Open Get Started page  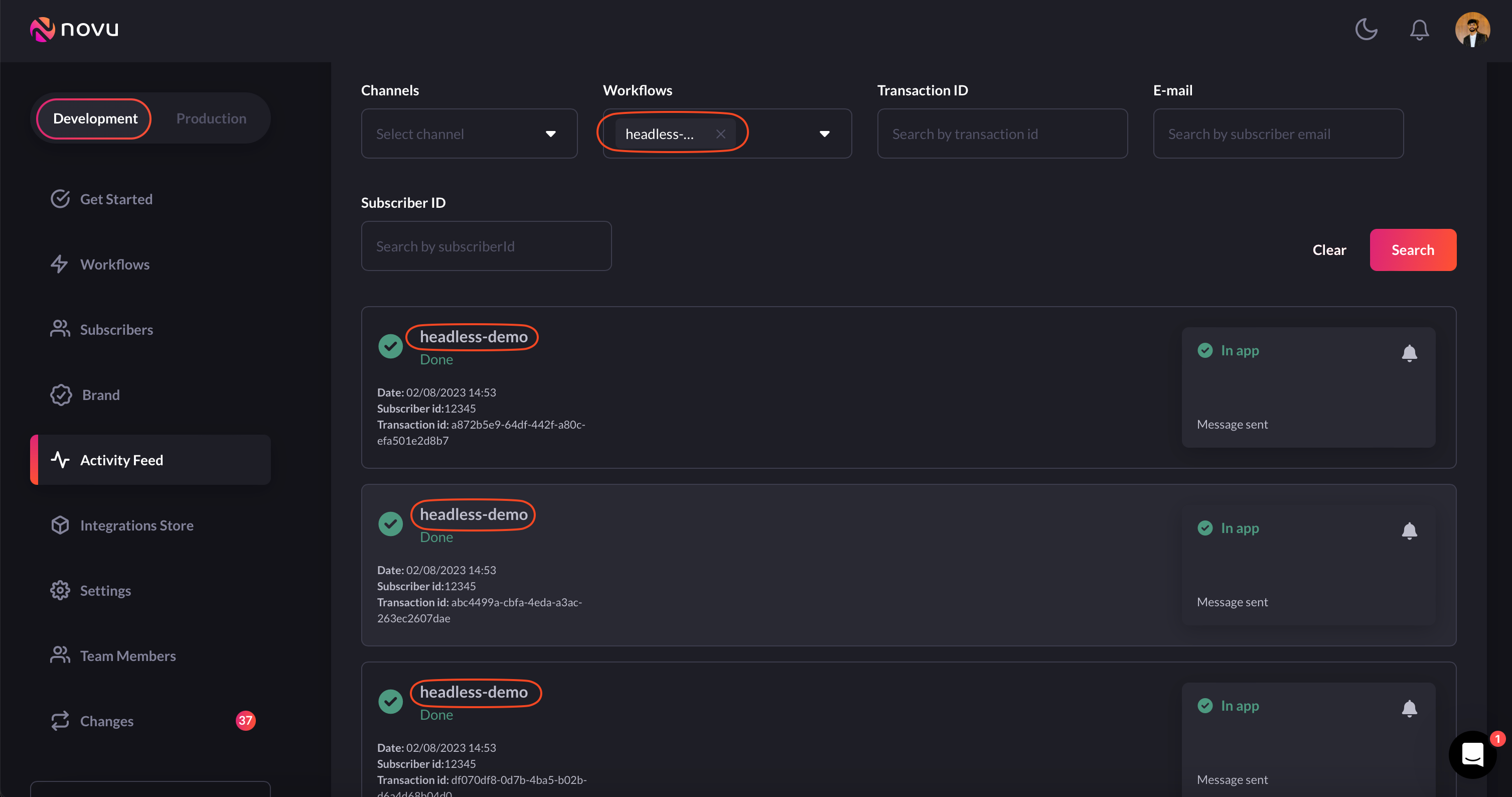click(115, 199)
